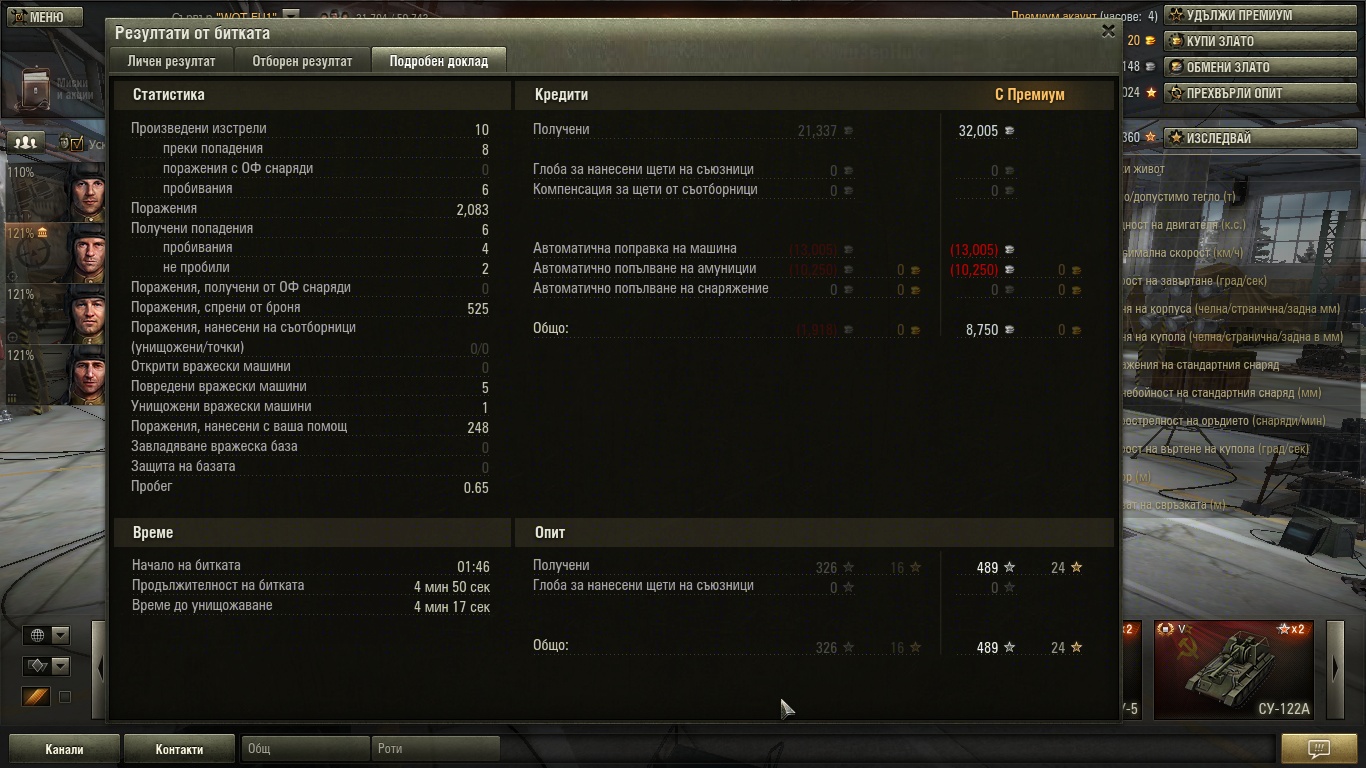
Task: Open the crew members icon tab
Action: click(26, 143)
